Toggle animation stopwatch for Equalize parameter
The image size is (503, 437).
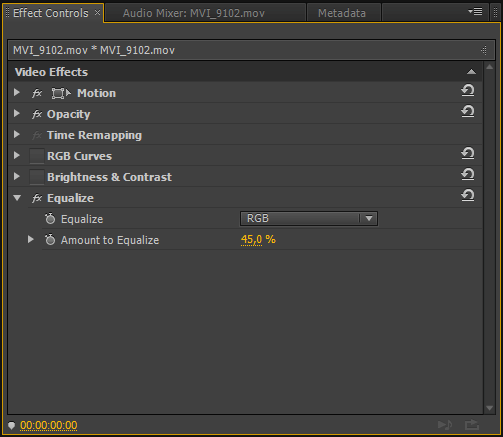tap(50, 218)
